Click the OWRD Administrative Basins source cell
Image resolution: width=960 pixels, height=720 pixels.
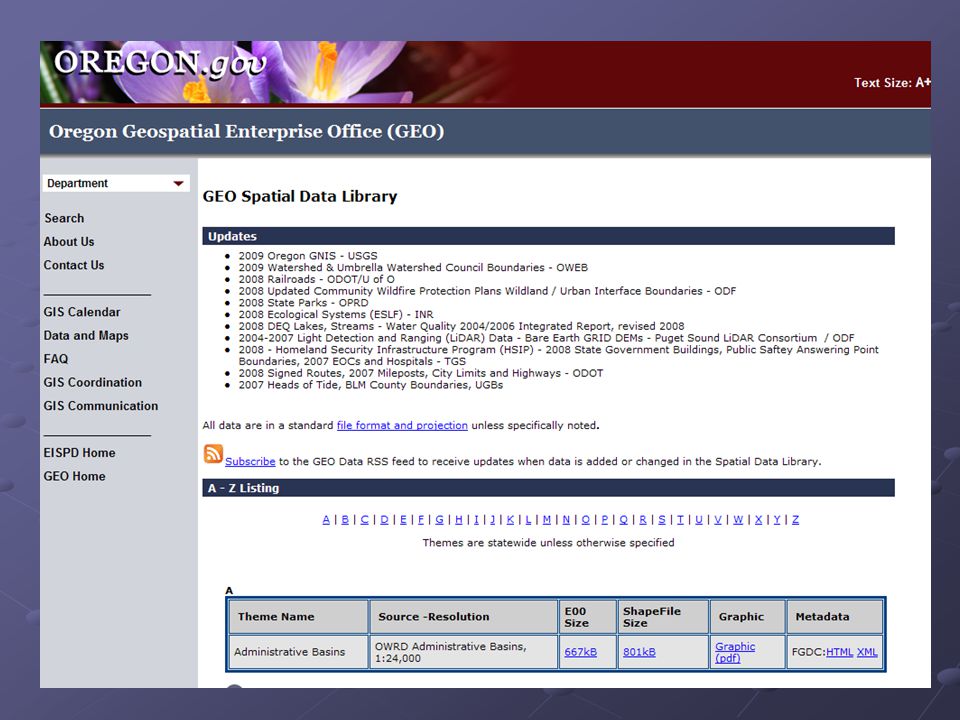coord(463,652)
